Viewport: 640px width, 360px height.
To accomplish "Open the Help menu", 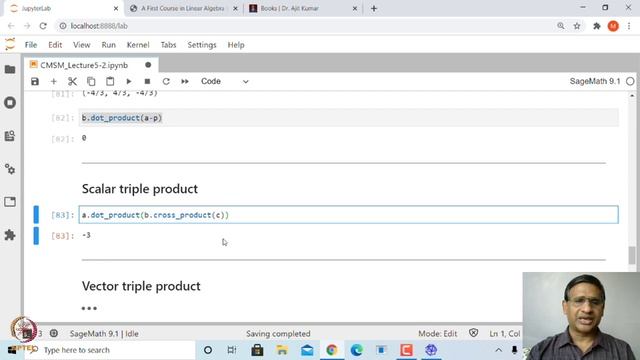I will pos(236,45).
